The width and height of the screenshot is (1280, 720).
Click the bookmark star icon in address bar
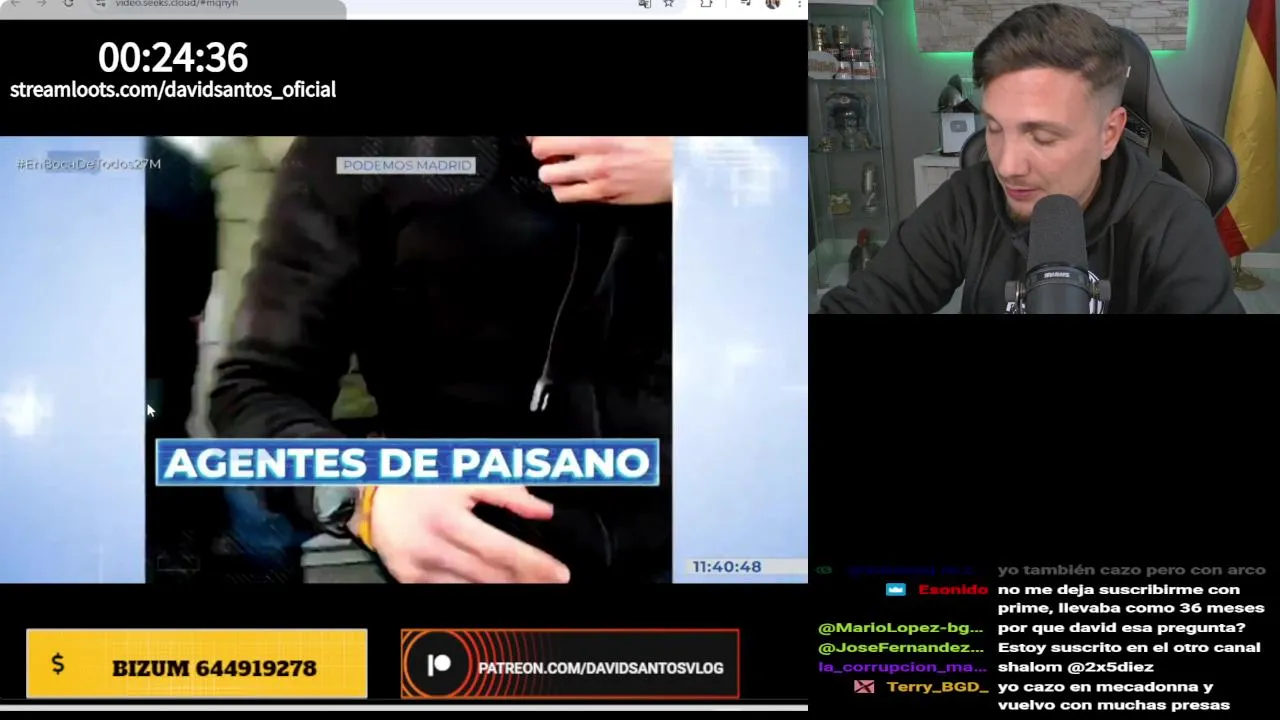pyautogui.click(x=668, y=3)
